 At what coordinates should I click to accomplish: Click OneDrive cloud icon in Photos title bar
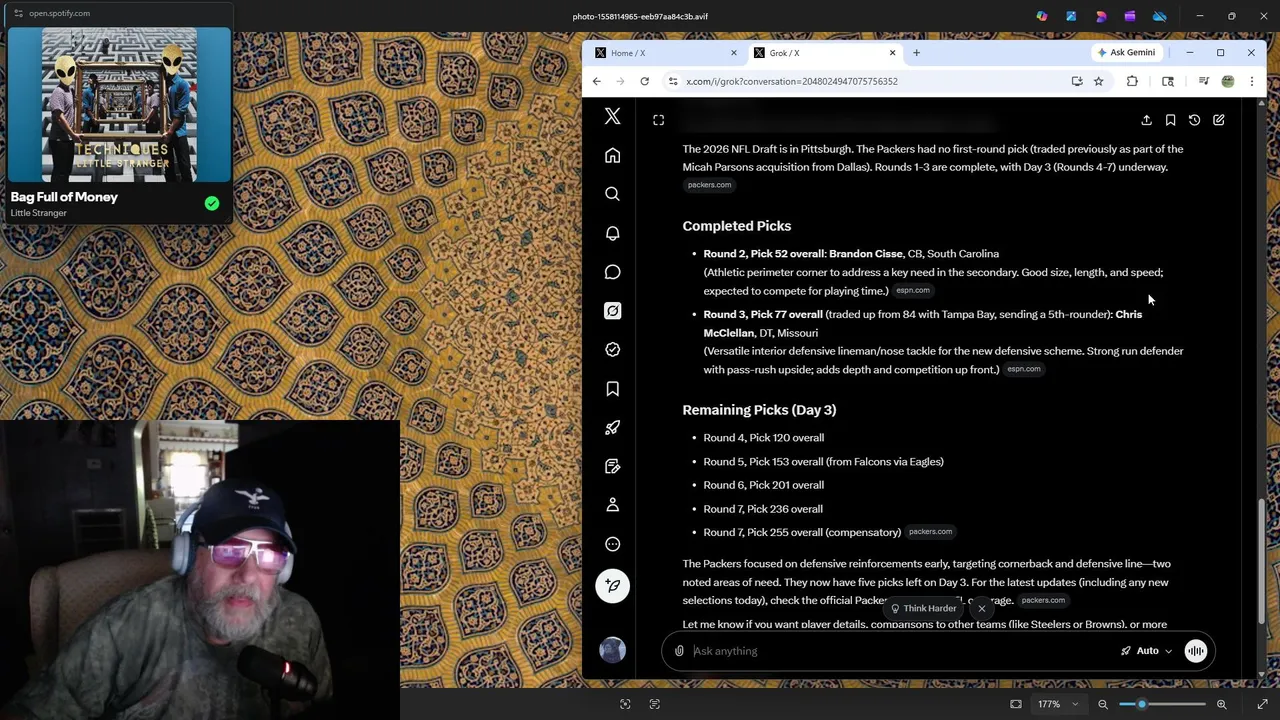point(1159,16)
